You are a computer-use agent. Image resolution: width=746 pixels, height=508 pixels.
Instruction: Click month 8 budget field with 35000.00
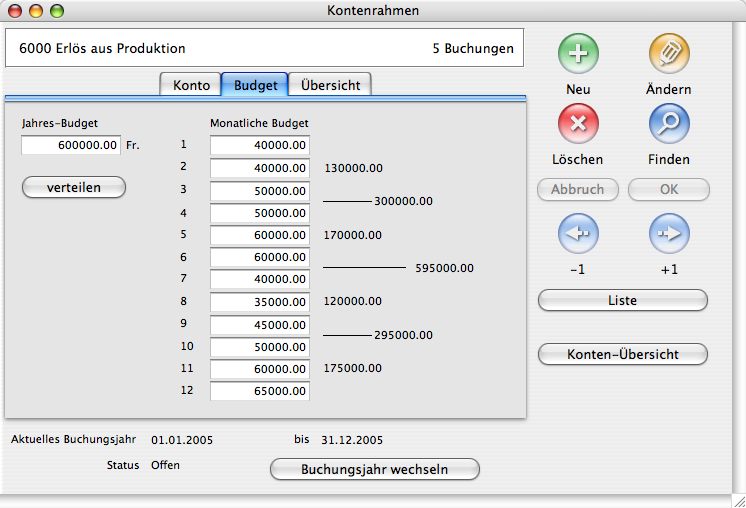[x=260, y=301]
